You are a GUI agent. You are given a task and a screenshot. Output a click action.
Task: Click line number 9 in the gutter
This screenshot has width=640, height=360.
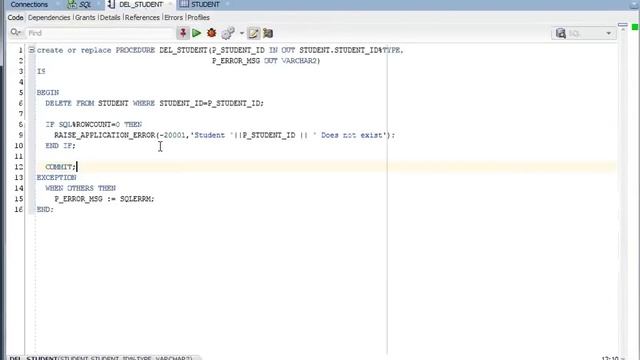click(20, 135)
